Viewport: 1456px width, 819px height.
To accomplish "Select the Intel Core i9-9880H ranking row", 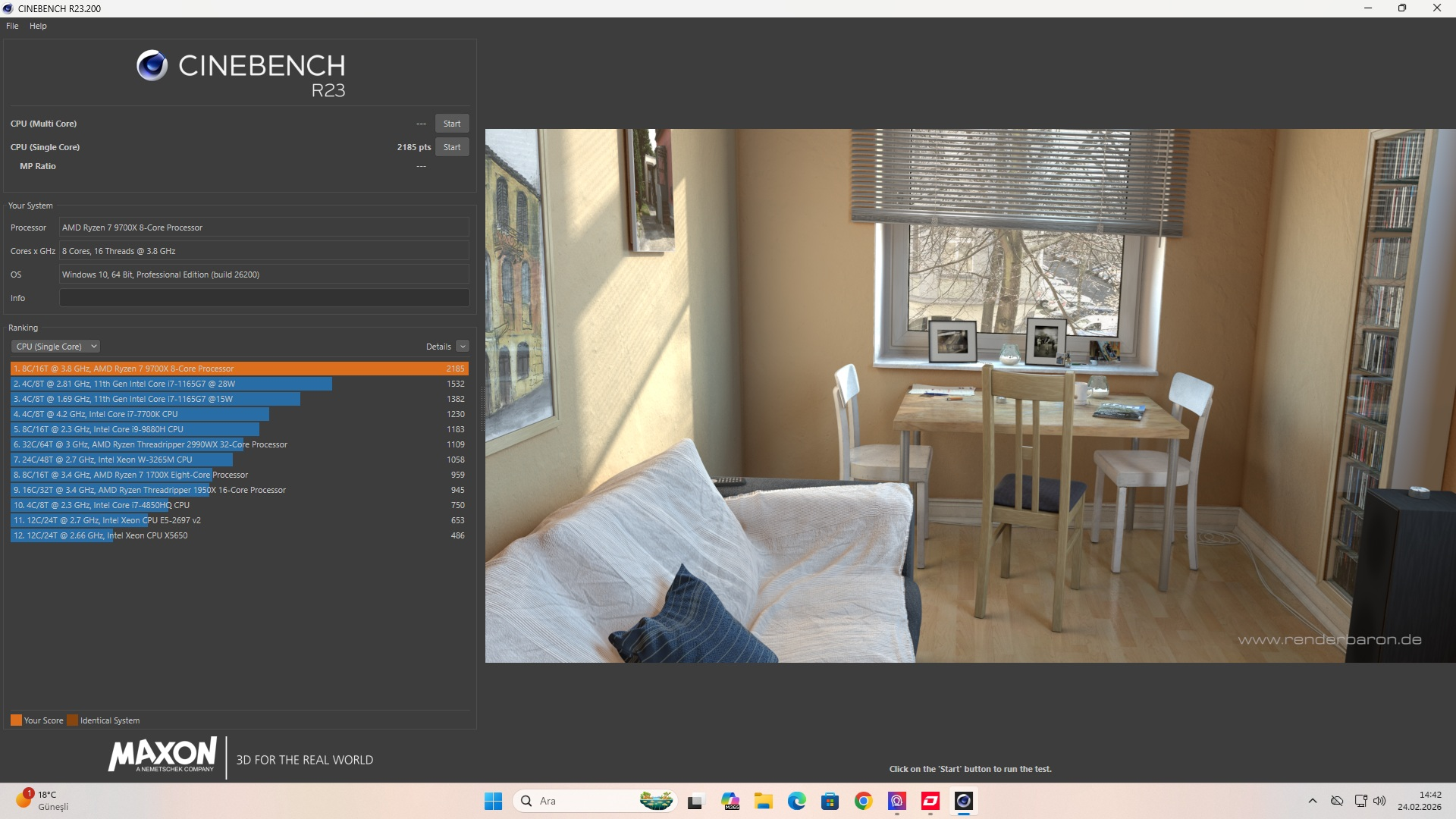I will coord(240,429).
